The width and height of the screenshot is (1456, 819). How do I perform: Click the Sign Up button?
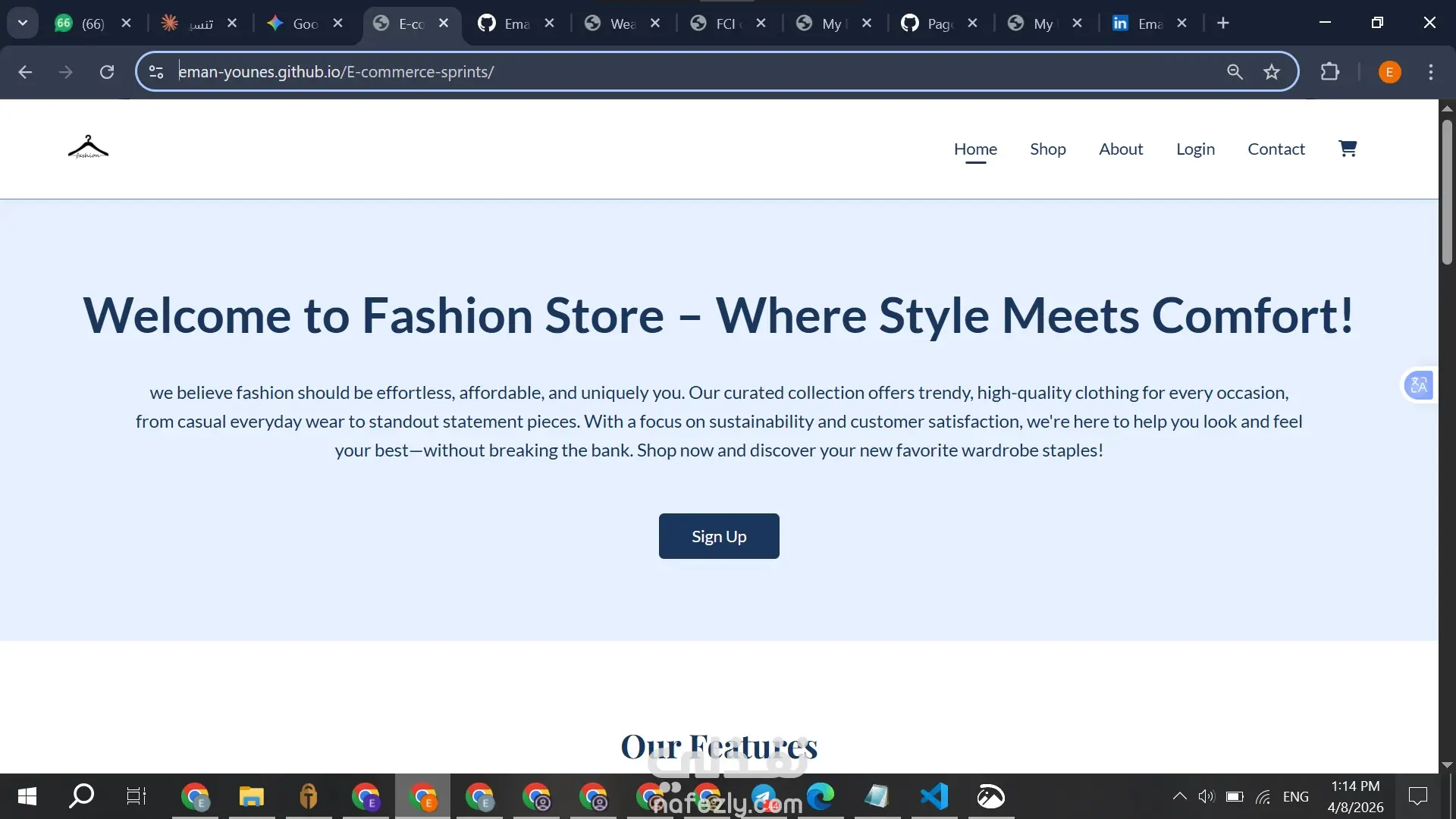coord(719,536)
